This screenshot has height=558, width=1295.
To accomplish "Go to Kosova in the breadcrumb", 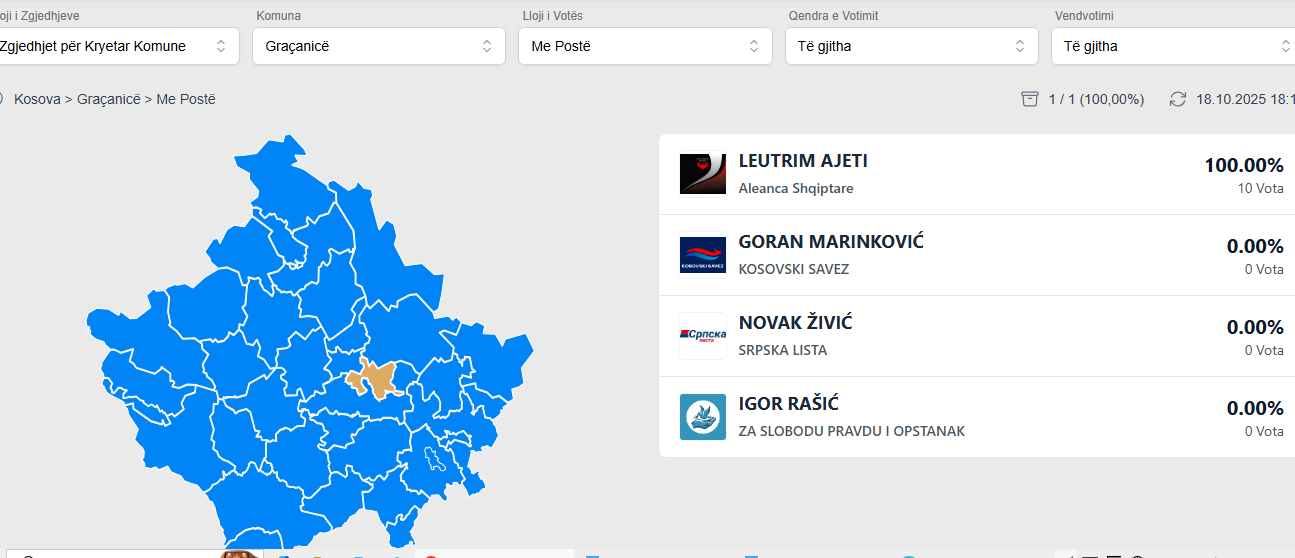I will (x=37, y=99).
